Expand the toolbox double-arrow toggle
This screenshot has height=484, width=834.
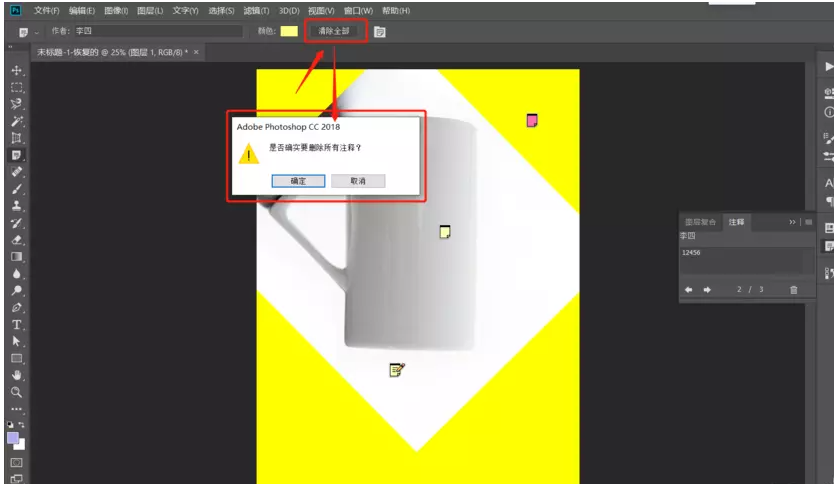click(x=10, y=47)
